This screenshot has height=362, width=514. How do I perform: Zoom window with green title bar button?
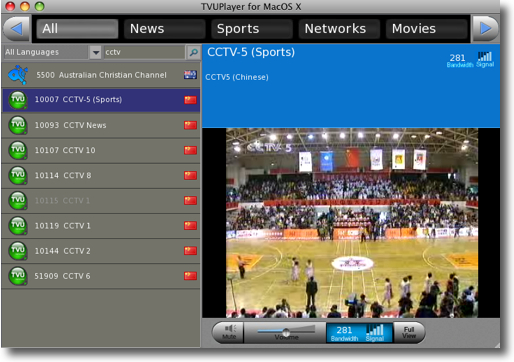40,6
